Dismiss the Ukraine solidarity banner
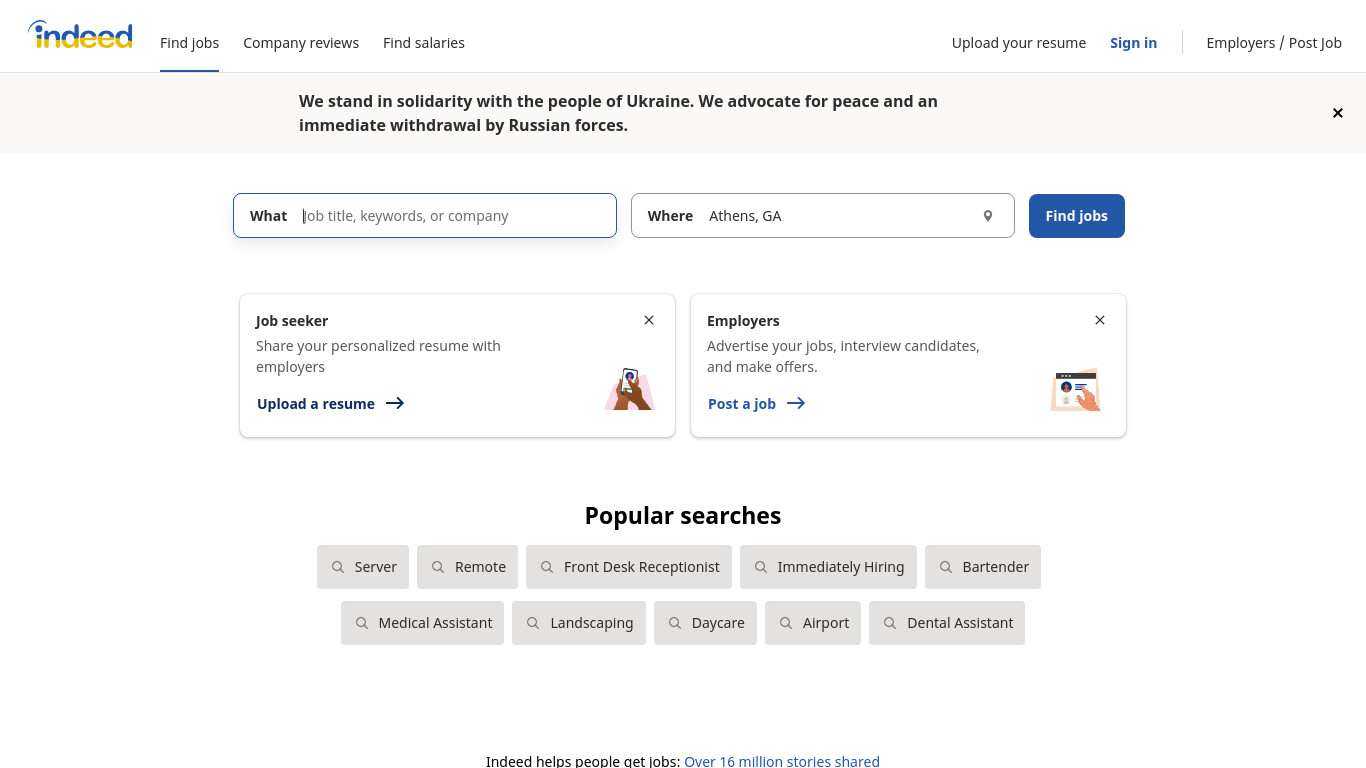The width and height of the screenshot is (1366, 768). 1338,113
